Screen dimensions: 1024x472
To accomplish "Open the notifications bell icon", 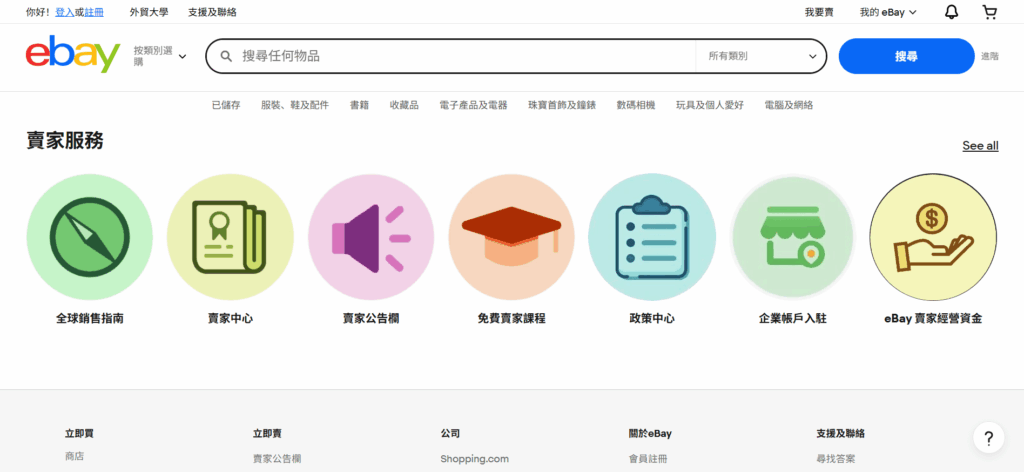I will click(952, 12).
